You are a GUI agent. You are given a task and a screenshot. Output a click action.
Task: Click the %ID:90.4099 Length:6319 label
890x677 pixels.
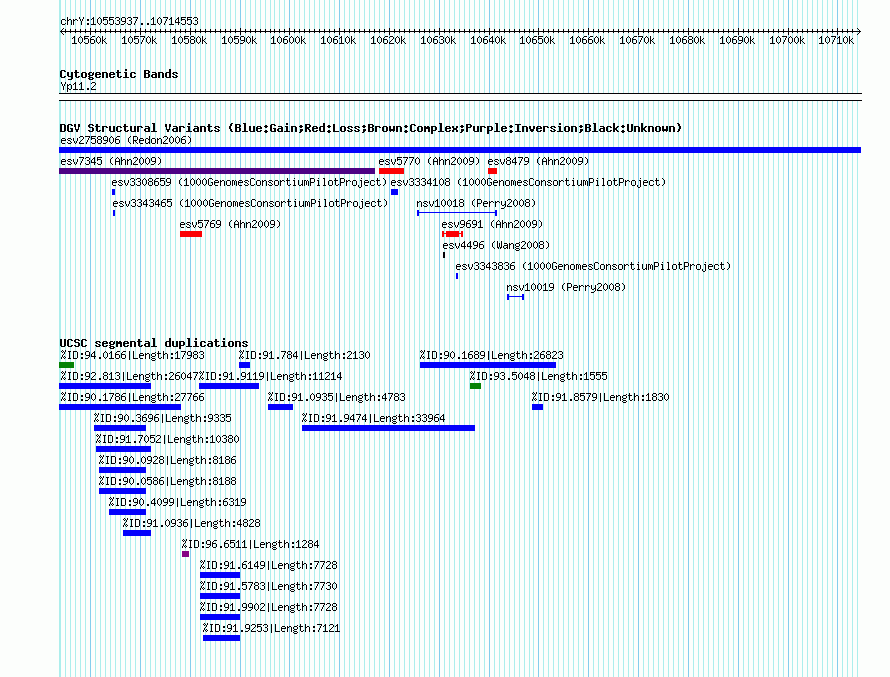click(x=178, y=502)
